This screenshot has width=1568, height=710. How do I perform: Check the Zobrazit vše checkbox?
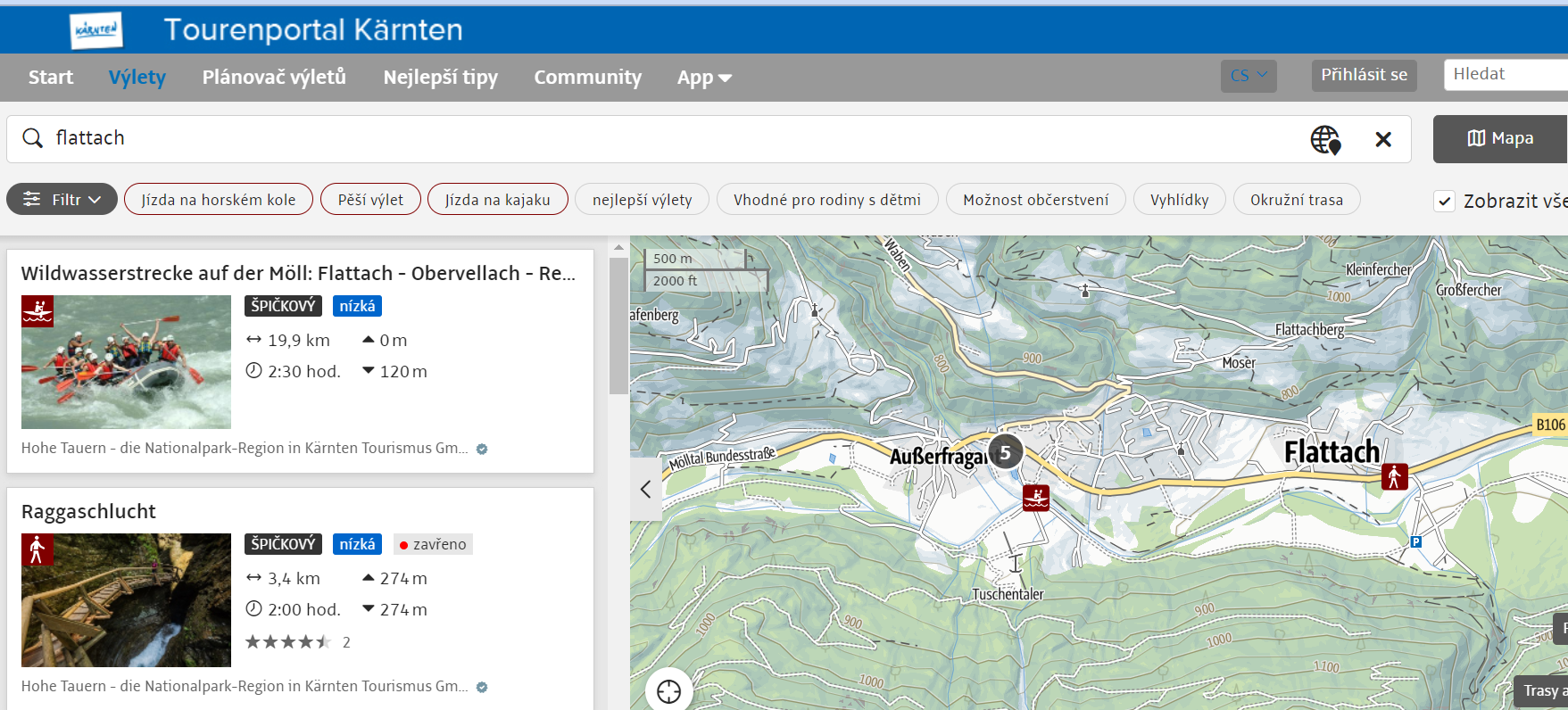coord(1445,201)
